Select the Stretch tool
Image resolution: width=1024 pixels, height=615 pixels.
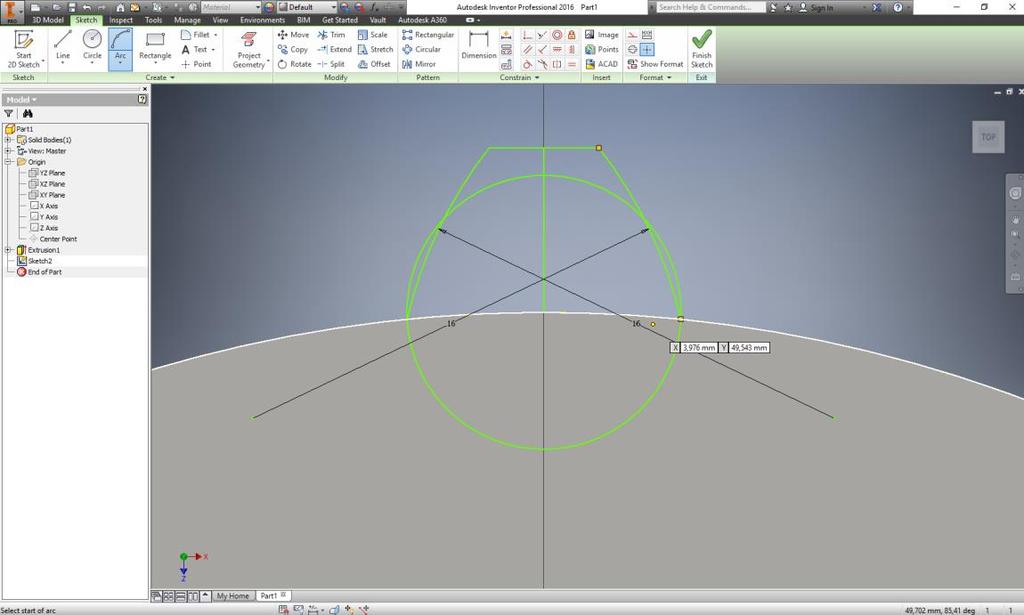pos(376,49)
